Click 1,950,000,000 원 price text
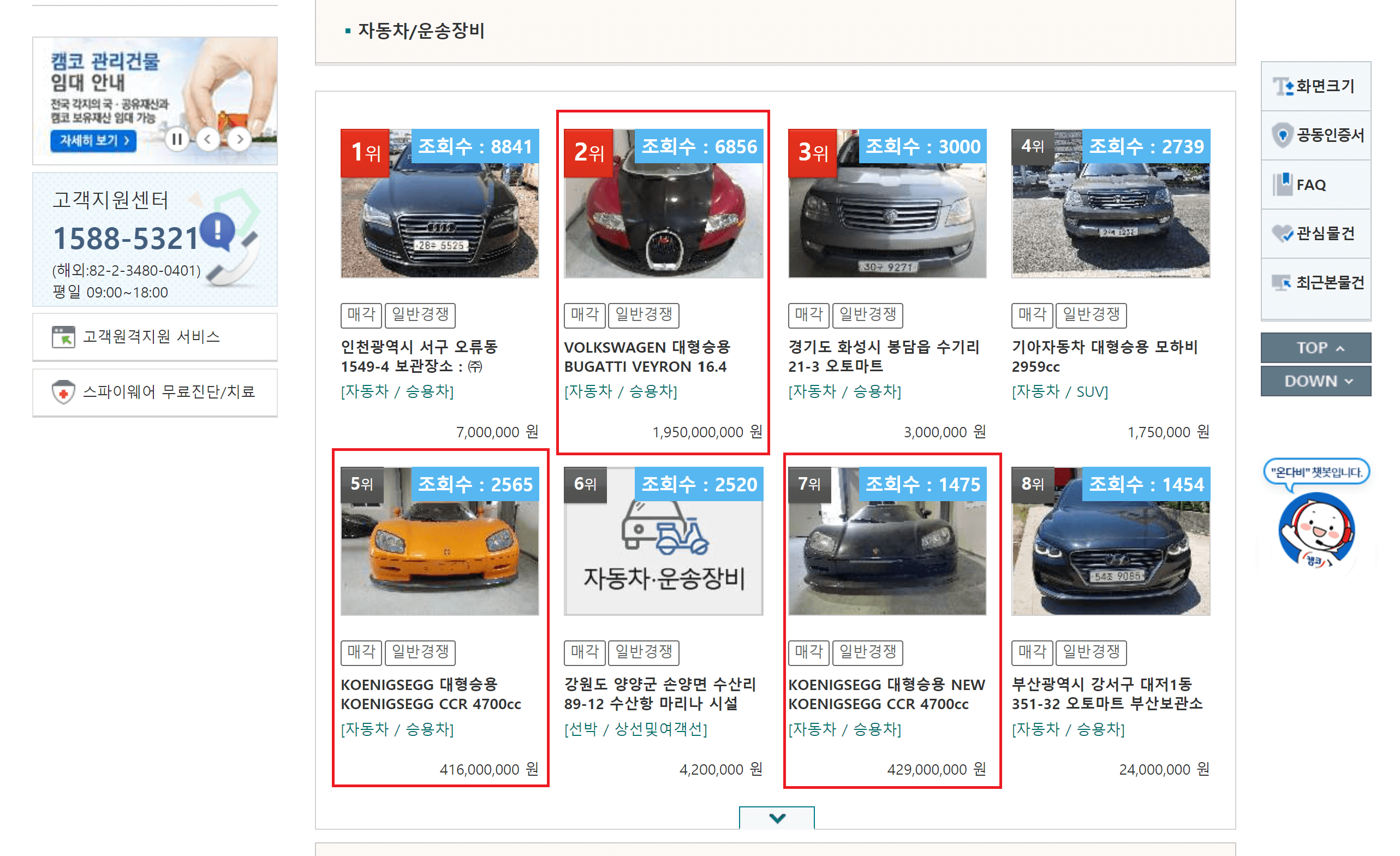 click(x=707, y=432)
